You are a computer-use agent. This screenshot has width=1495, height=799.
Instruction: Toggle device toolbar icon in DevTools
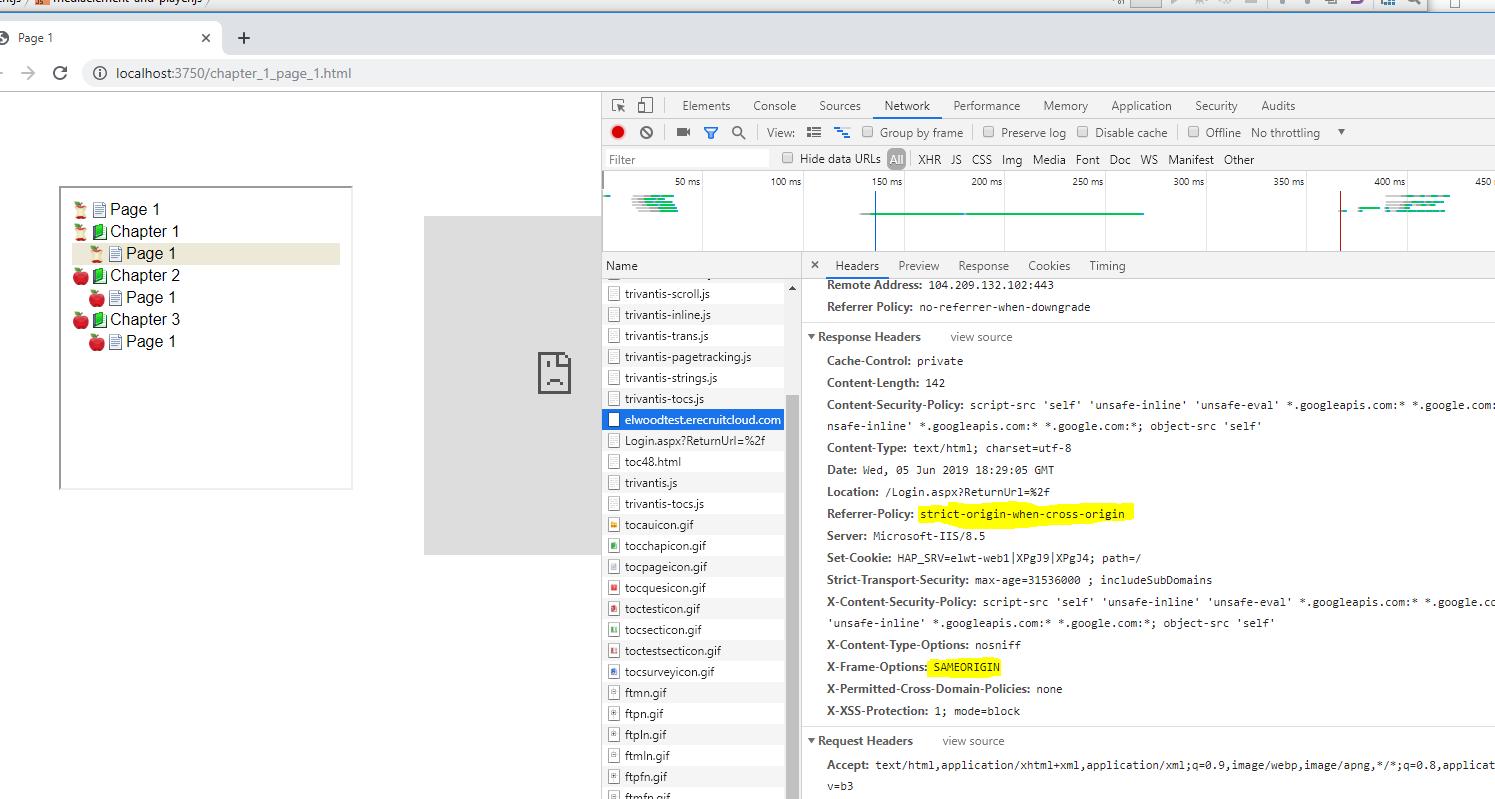(645, 106)
